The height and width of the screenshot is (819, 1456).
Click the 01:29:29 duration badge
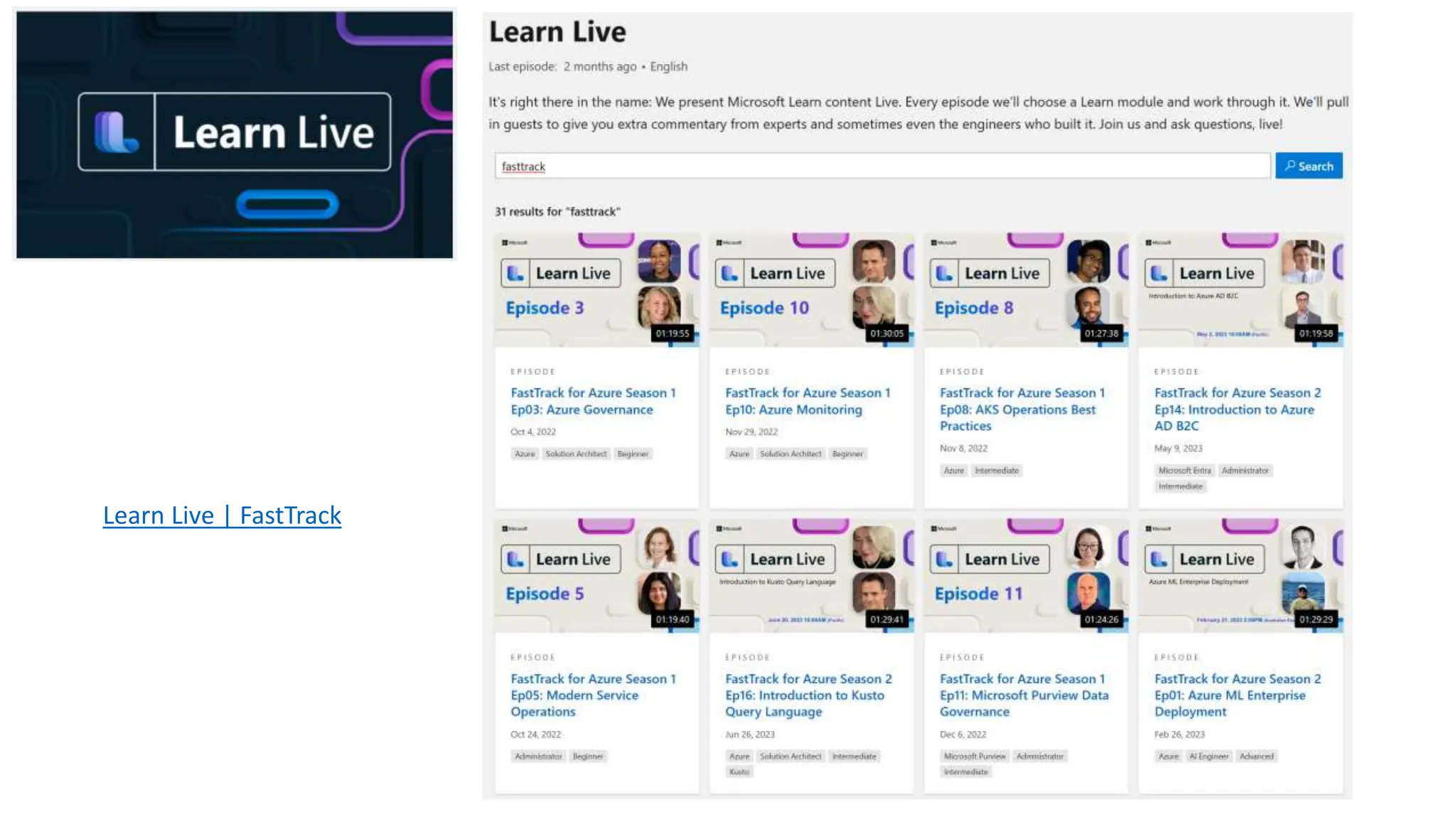coord(1316,619)
